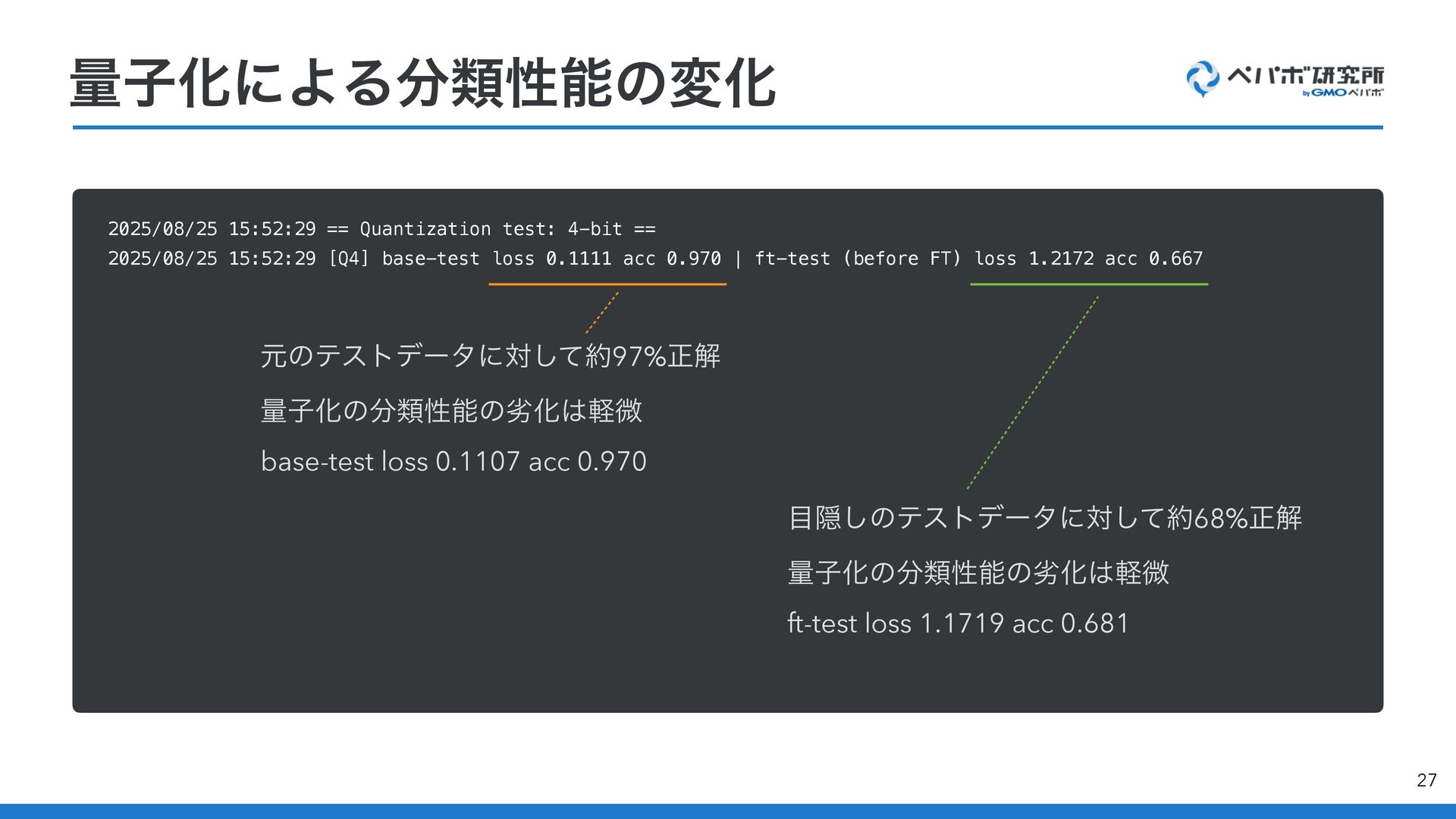Click 'loss 1.2172 acc 0.667' in log
1456x819 pixels.
pos(1088,259)
